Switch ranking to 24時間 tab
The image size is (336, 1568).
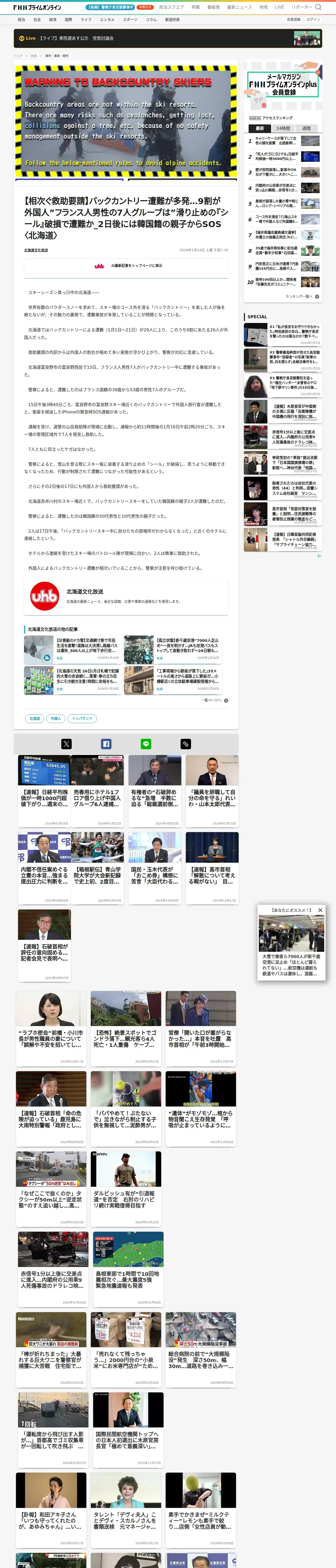click(283, 128)
